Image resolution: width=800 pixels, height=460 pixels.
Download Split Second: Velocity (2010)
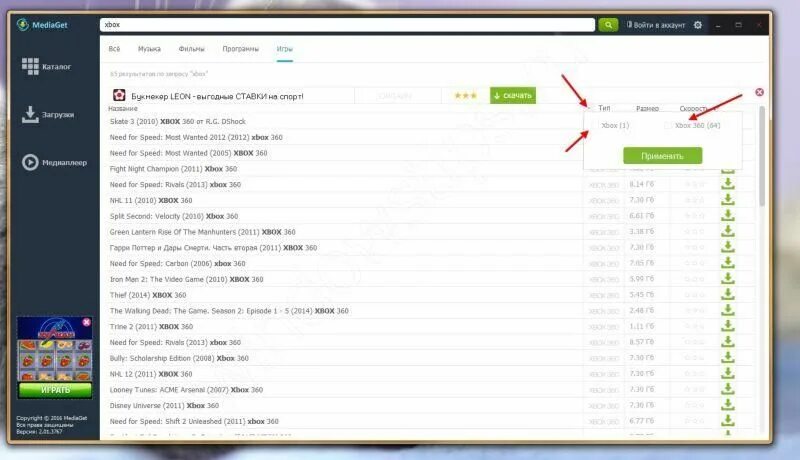(728, 215)
